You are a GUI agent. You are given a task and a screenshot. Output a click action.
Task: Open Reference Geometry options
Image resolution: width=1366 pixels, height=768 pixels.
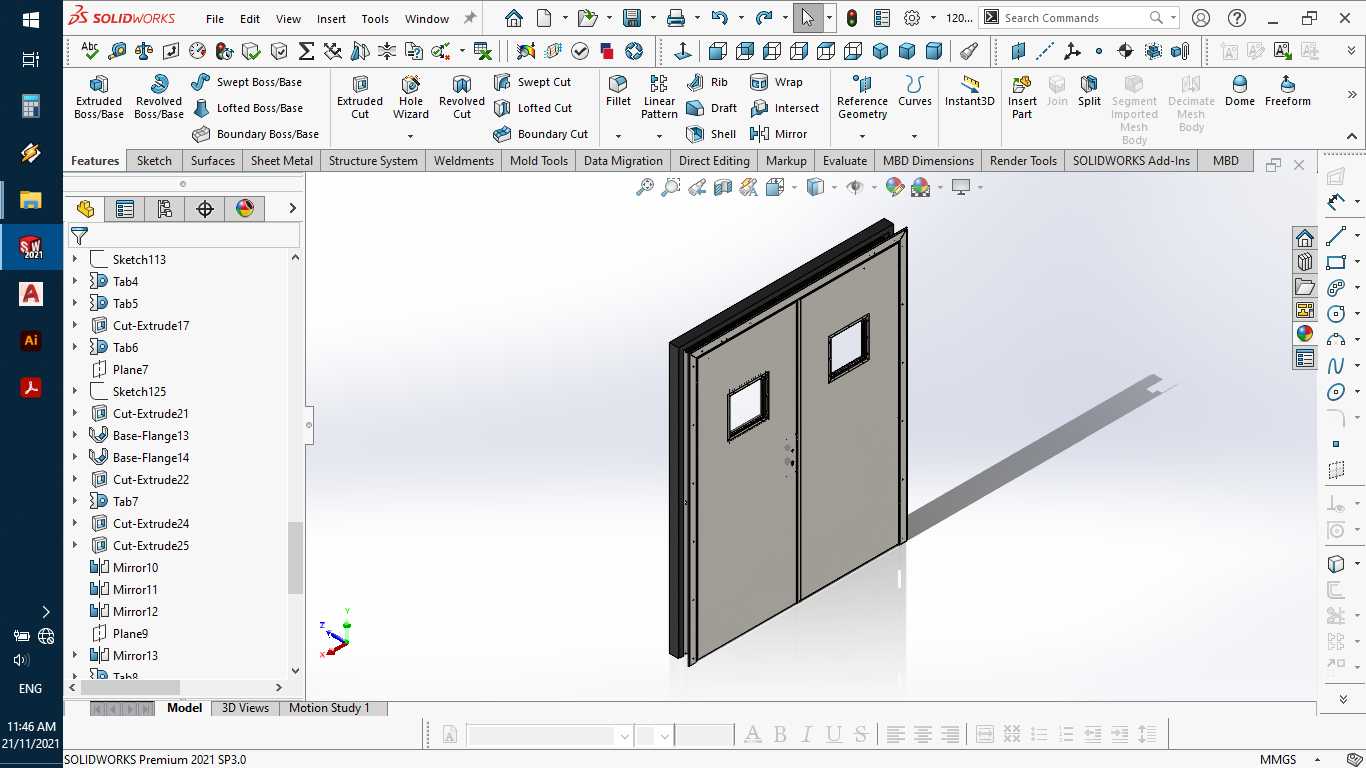click(862, 97)
